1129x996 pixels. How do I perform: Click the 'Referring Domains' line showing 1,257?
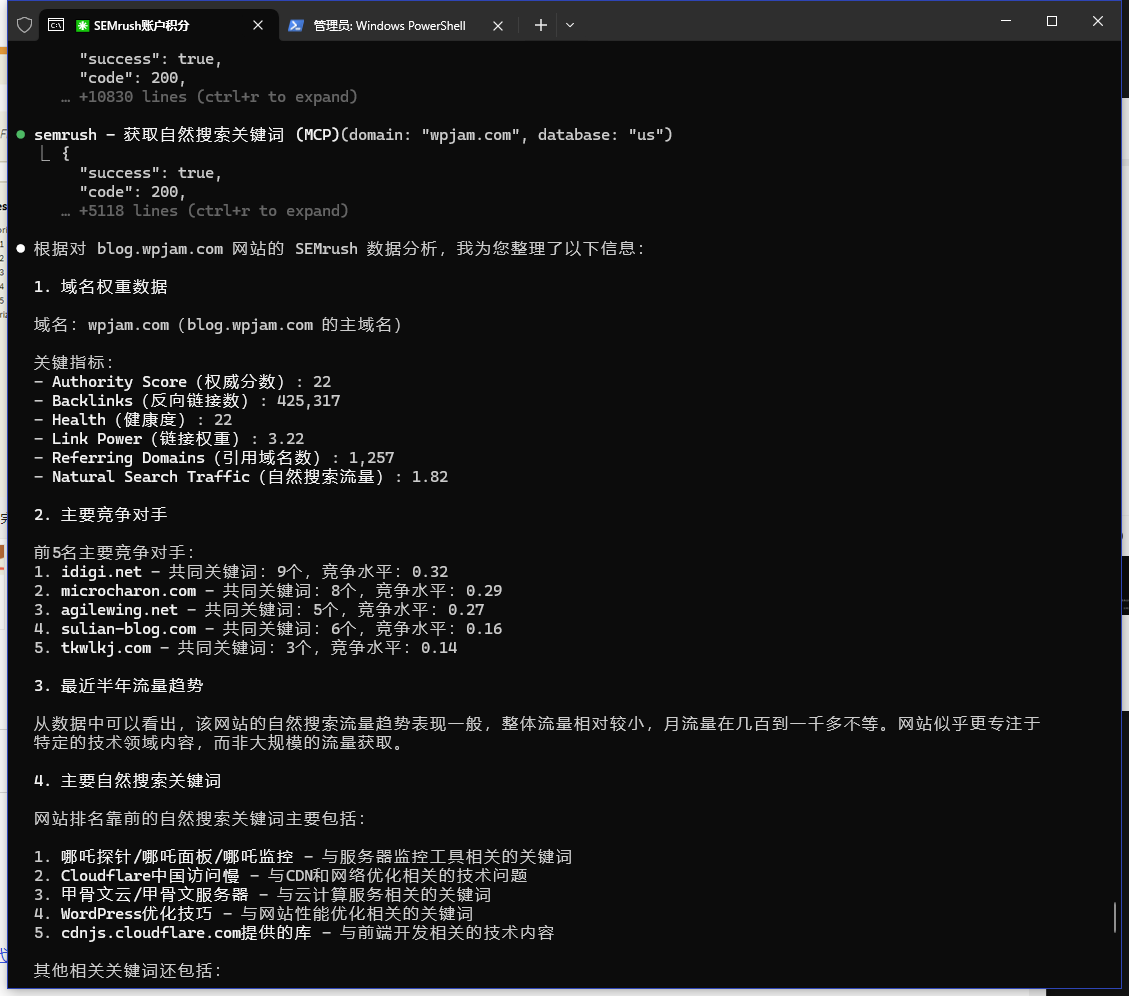click(x=214, y=458)
